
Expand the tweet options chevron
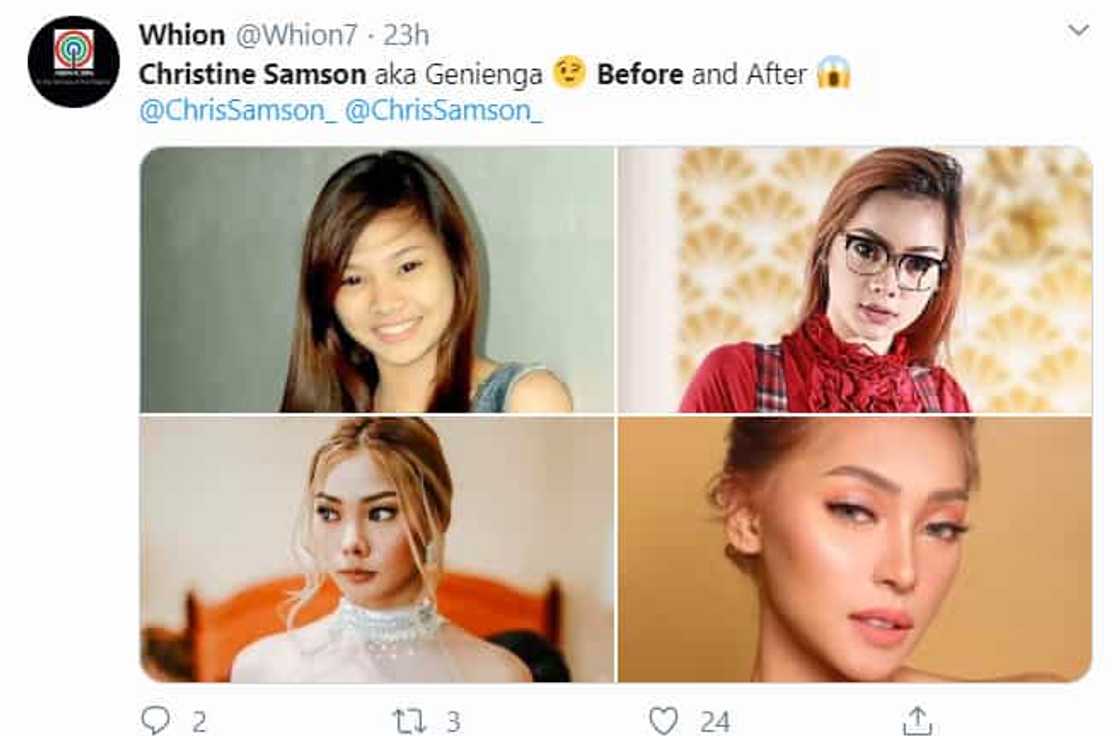pyautogui.click(x=1079, y=31)
